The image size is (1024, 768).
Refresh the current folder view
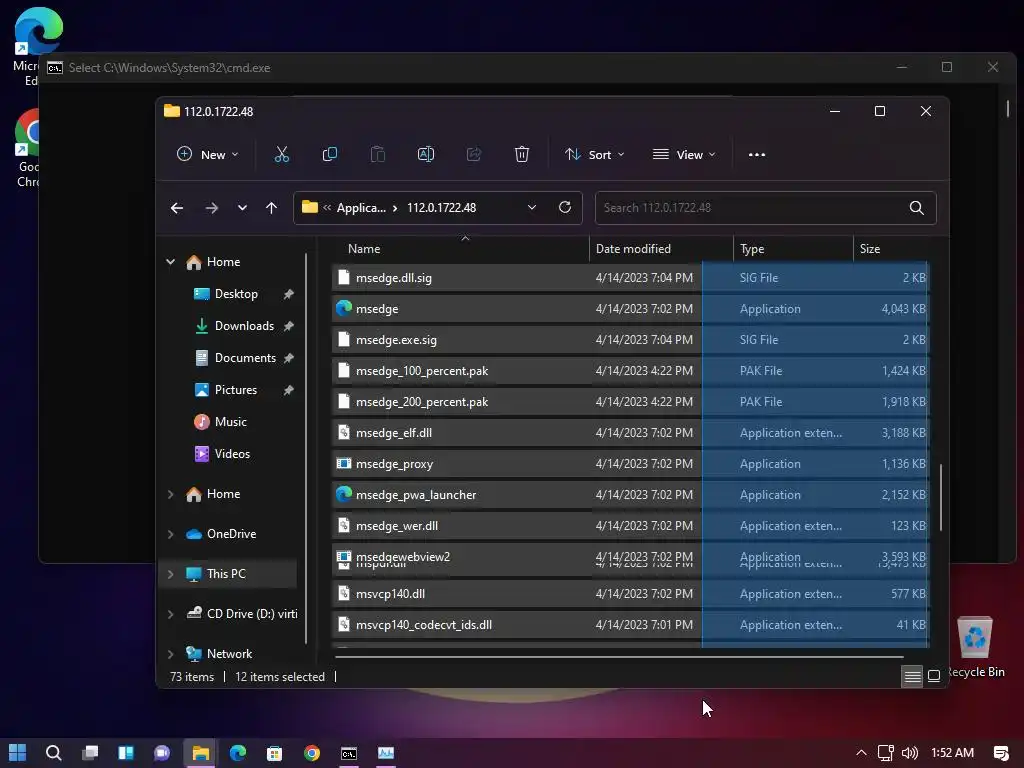pos(565,207)
